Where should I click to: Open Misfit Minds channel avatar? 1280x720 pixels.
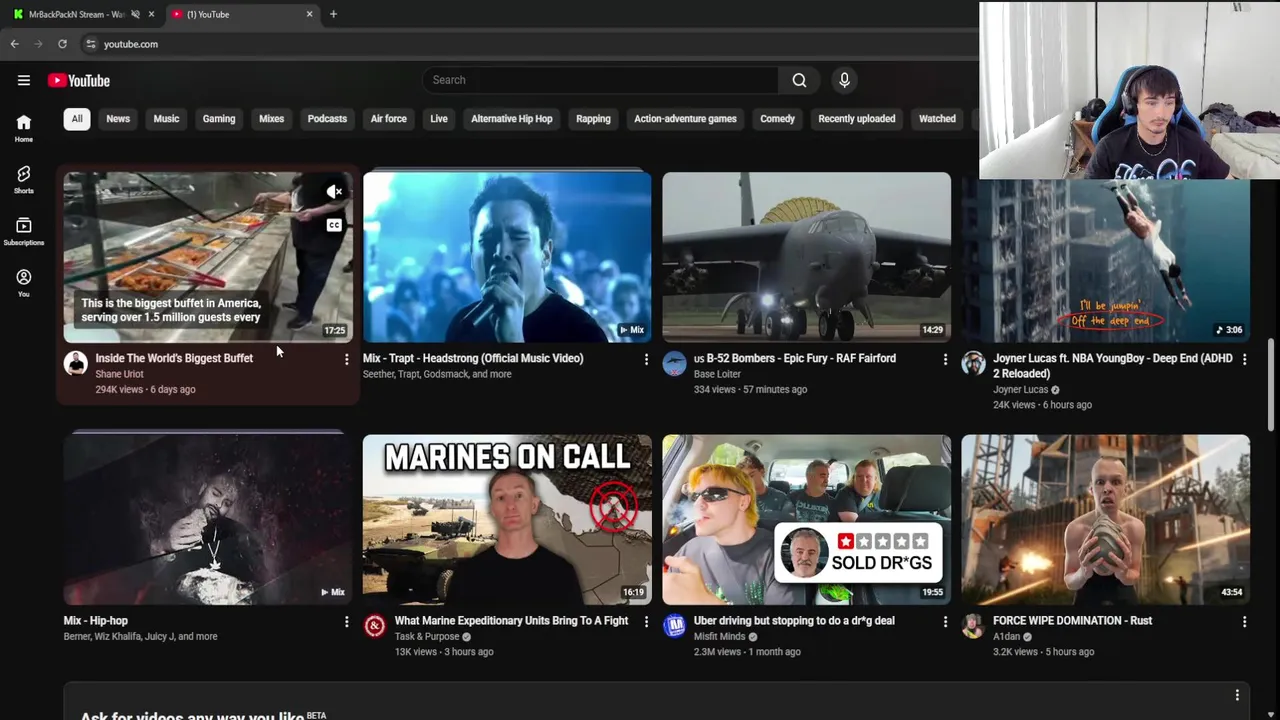coord(675,627)
